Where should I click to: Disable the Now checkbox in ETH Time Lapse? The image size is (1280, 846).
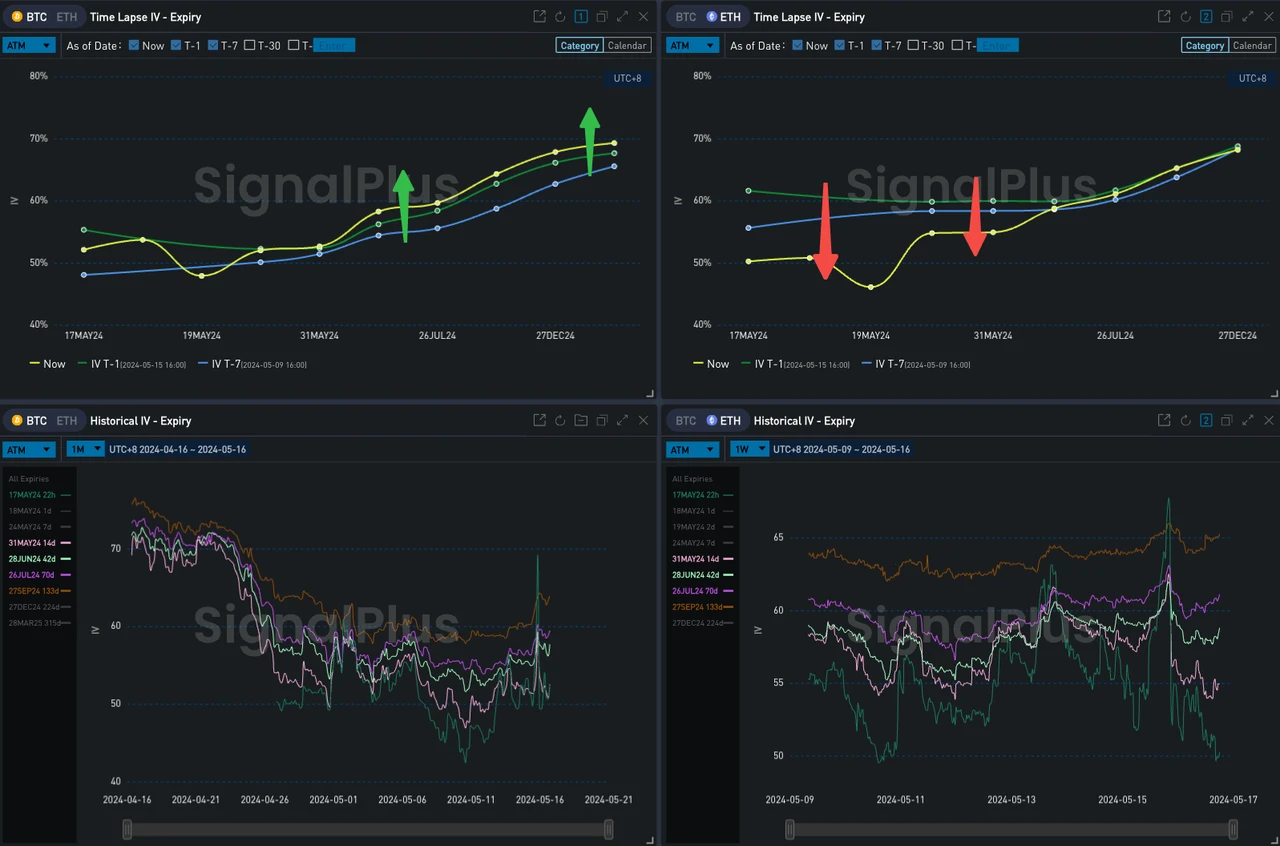click(x=796, y=45)
